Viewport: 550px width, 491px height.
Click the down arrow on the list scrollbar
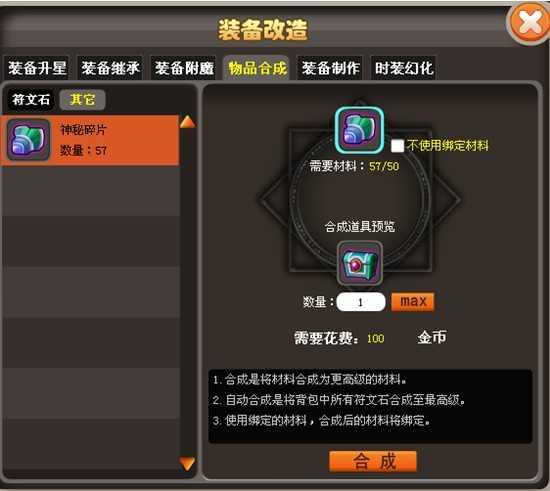pyautogui.click(x=187, y=464)
